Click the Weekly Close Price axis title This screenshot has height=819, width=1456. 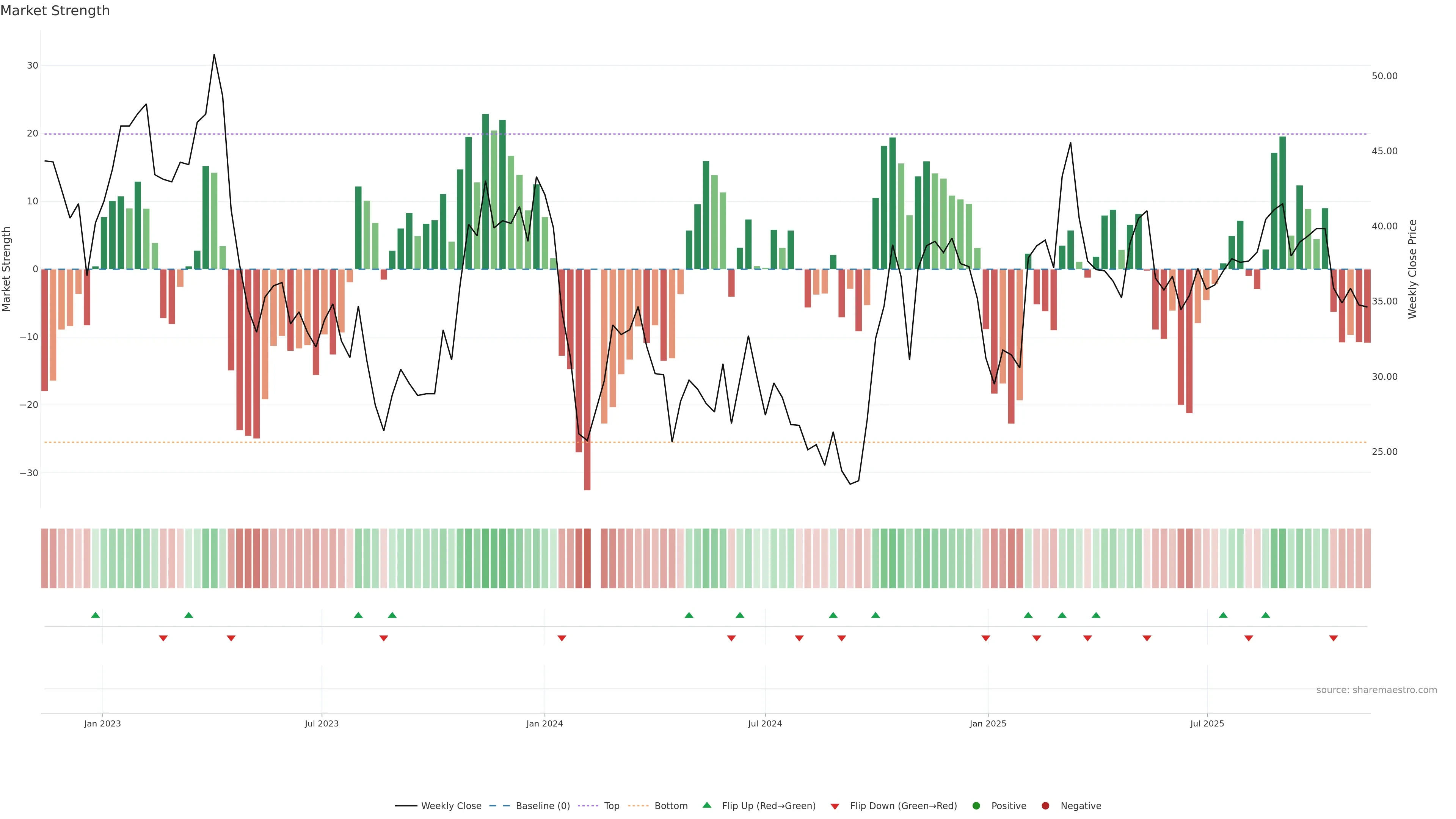(x=1412, y=269)
